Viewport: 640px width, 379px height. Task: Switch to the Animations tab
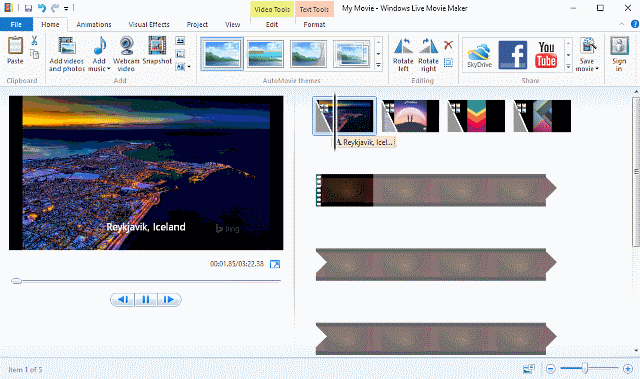pyautogui.click(x=94, y=24)
